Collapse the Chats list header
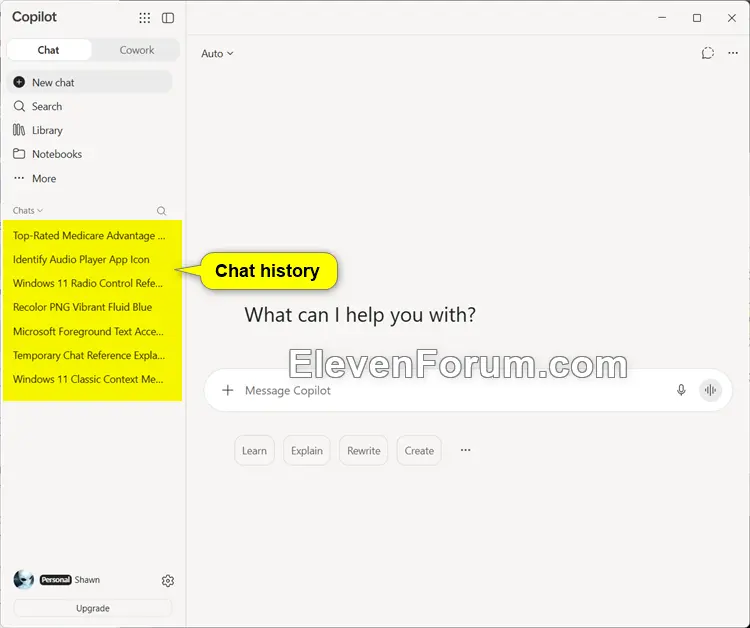The image size is (750, 628). [28, 210]
